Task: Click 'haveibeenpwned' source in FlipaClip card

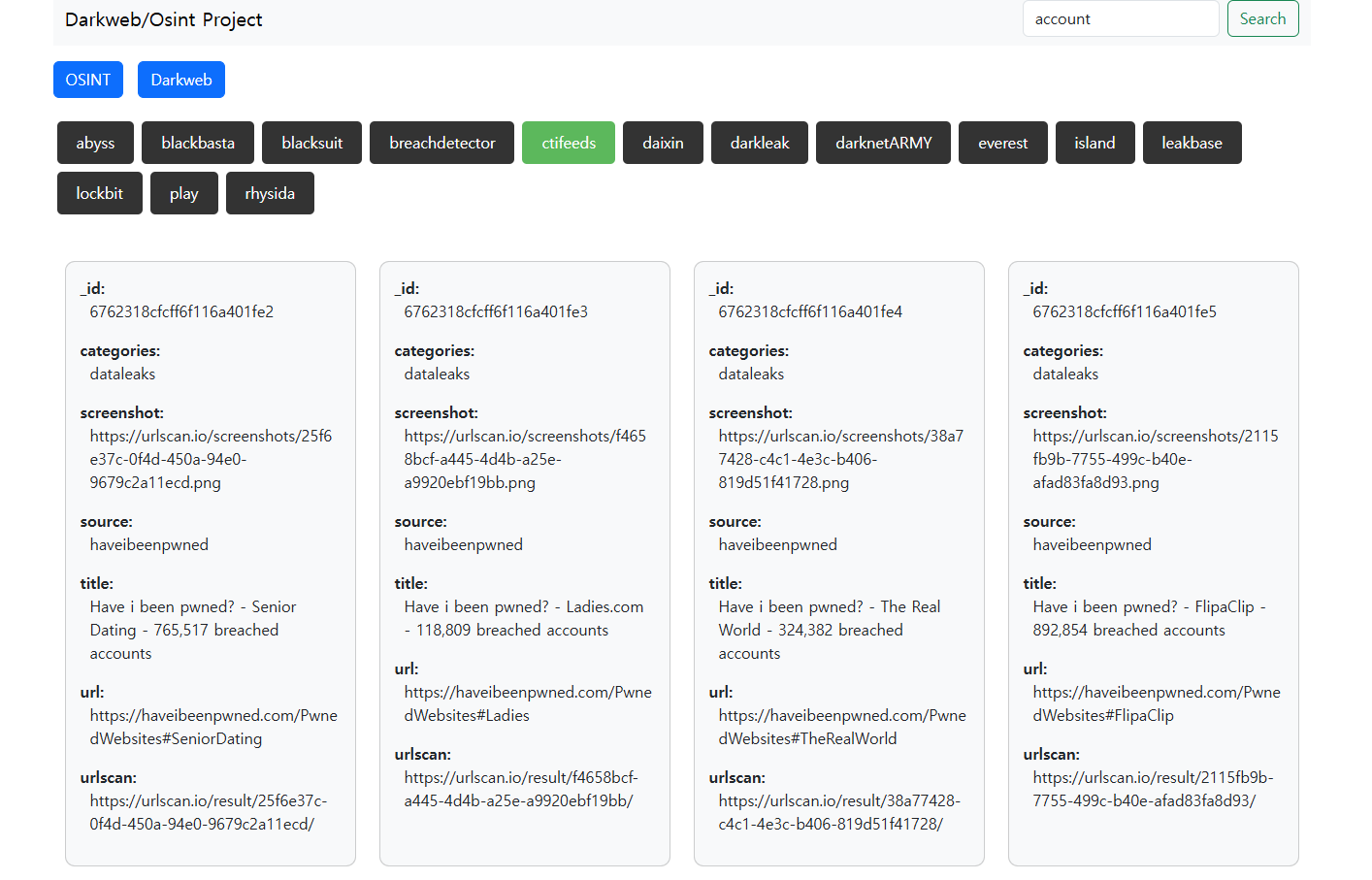Action: 1092,544
